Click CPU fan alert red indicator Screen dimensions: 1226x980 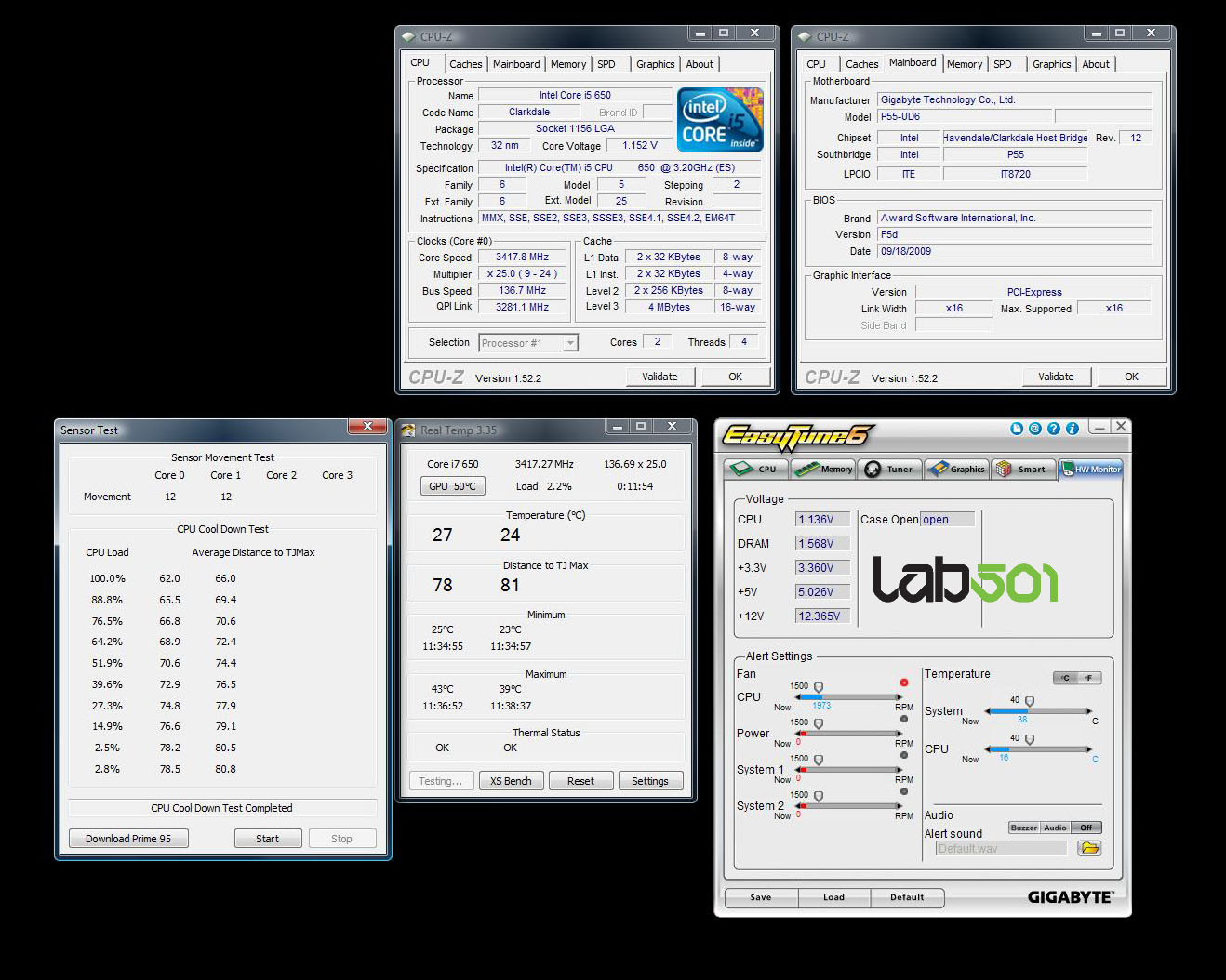pyautogui.click(x=903, y=682)
